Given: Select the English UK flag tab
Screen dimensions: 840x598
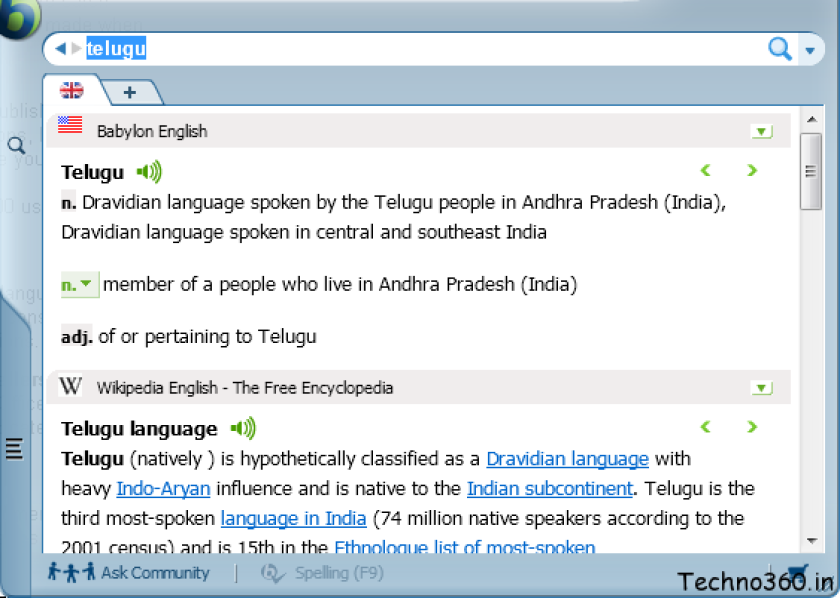Looking at the screenshot, I should pyautogui.click(x=72, y=91).
